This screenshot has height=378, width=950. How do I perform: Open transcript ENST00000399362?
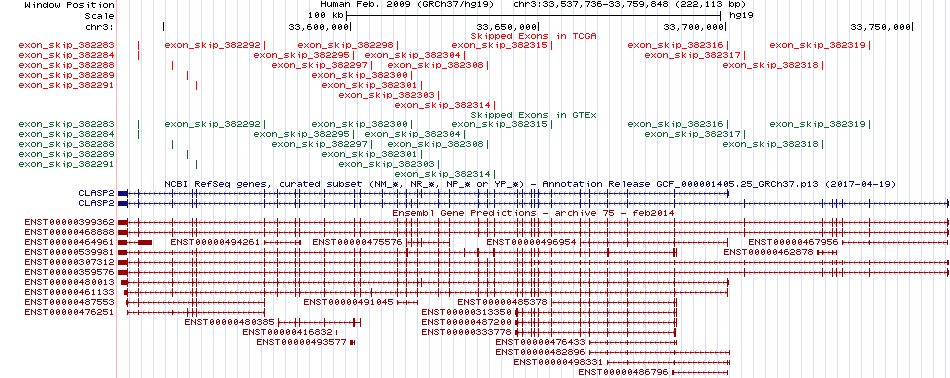[x=69, y=222]
